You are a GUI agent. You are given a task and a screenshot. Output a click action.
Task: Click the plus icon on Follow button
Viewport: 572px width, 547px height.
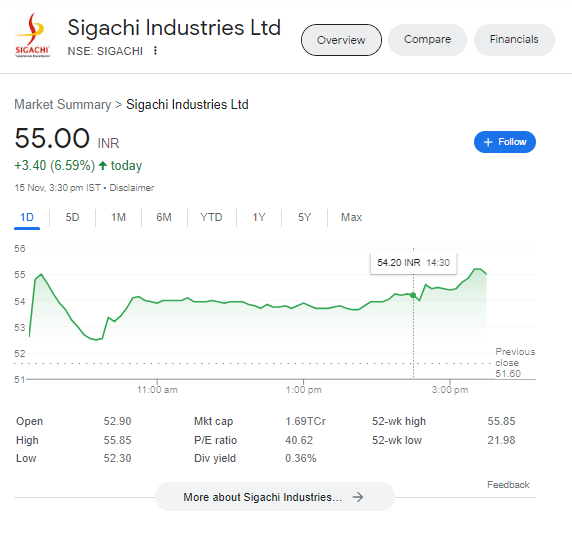coord(488,142)
